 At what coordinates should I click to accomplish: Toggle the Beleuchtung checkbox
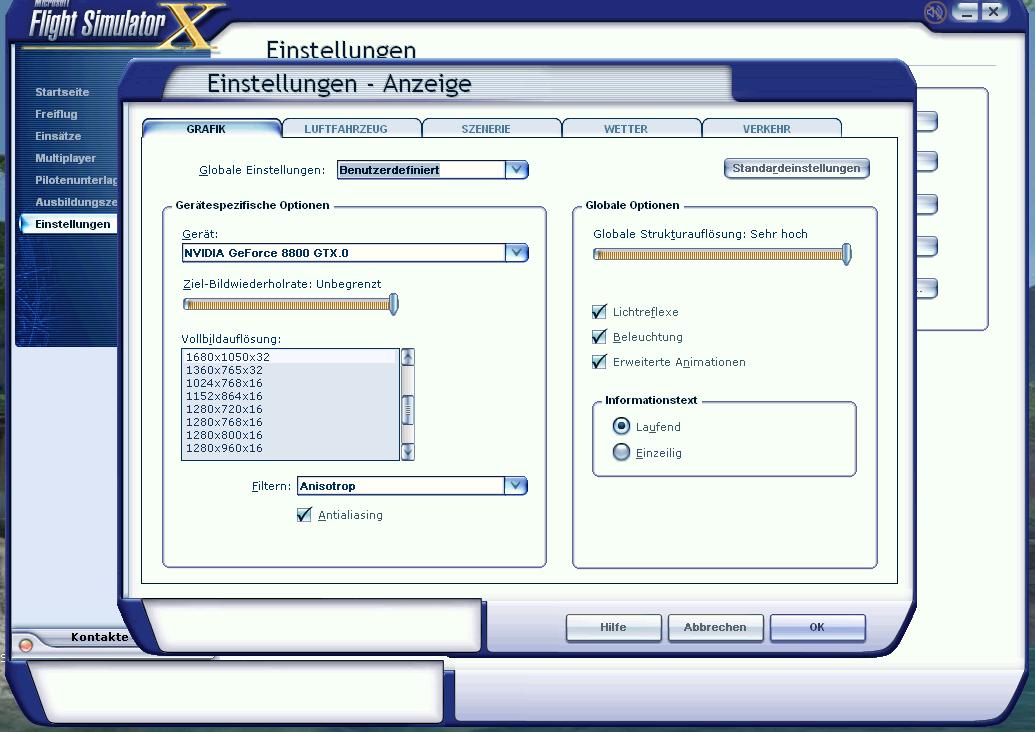coord(599,337)
